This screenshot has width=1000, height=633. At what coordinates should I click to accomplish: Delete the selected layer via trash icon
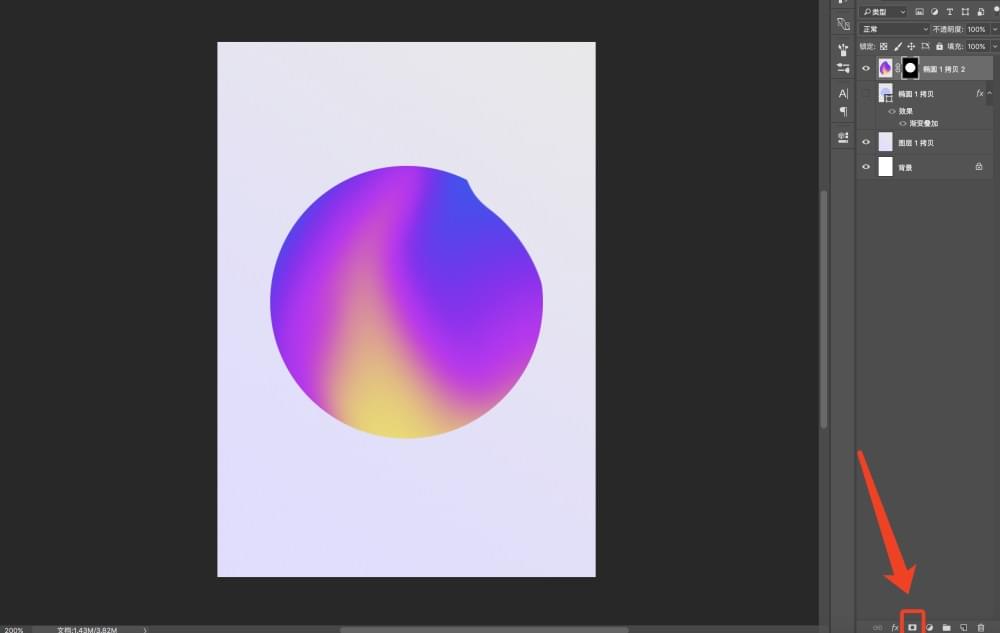pyautogui.click(x=980, y=627)
